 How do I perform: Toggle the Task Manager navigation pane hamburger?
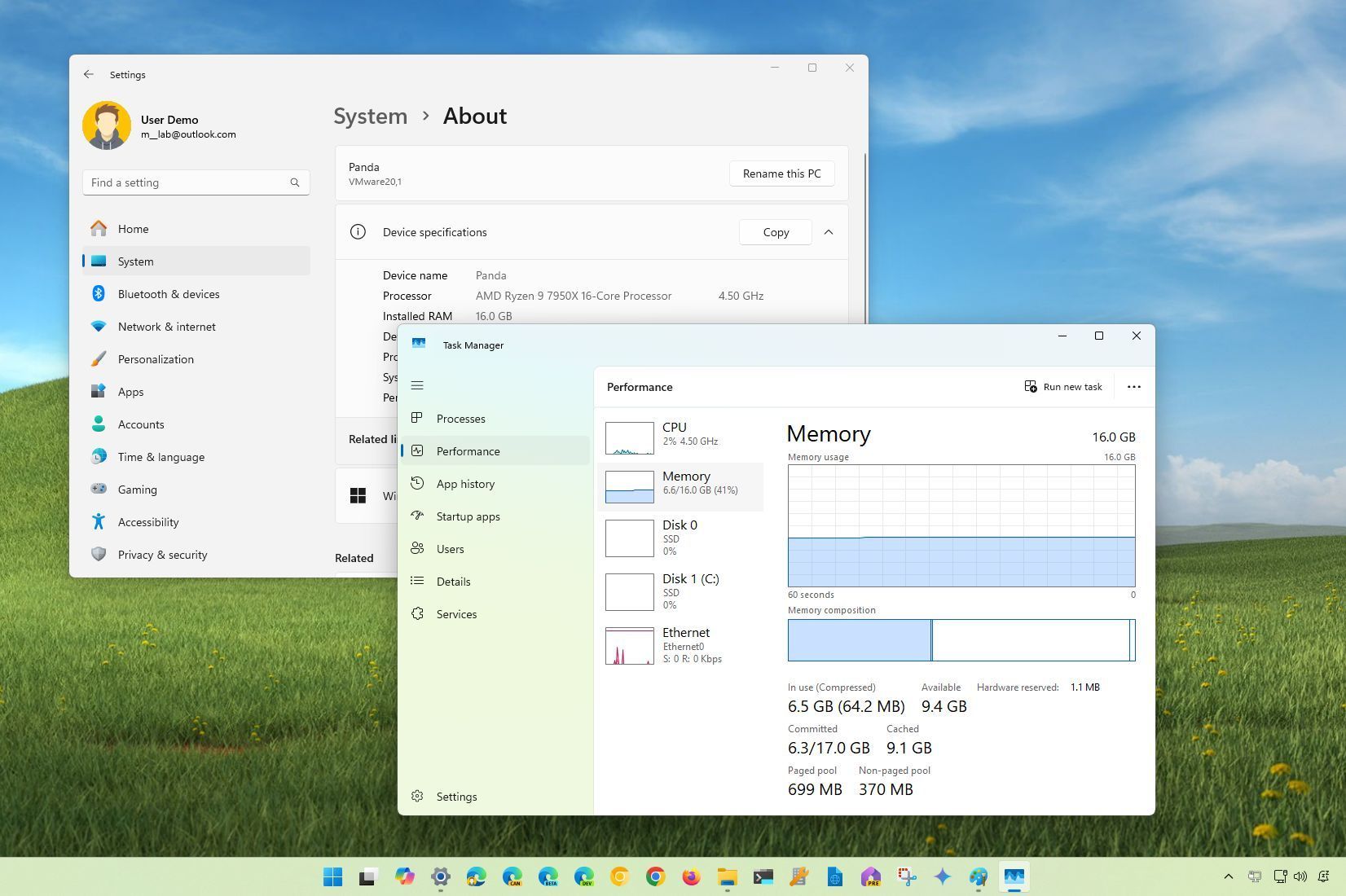pos(417,385)
